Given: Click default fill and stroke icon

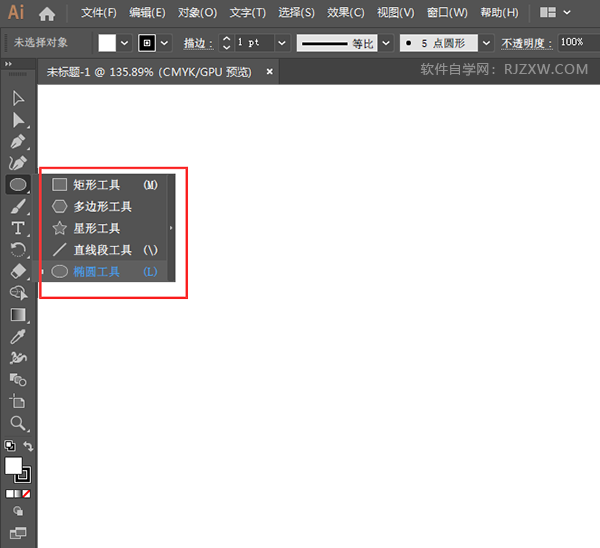Looking at the screenshot, I should click(10, 445).
